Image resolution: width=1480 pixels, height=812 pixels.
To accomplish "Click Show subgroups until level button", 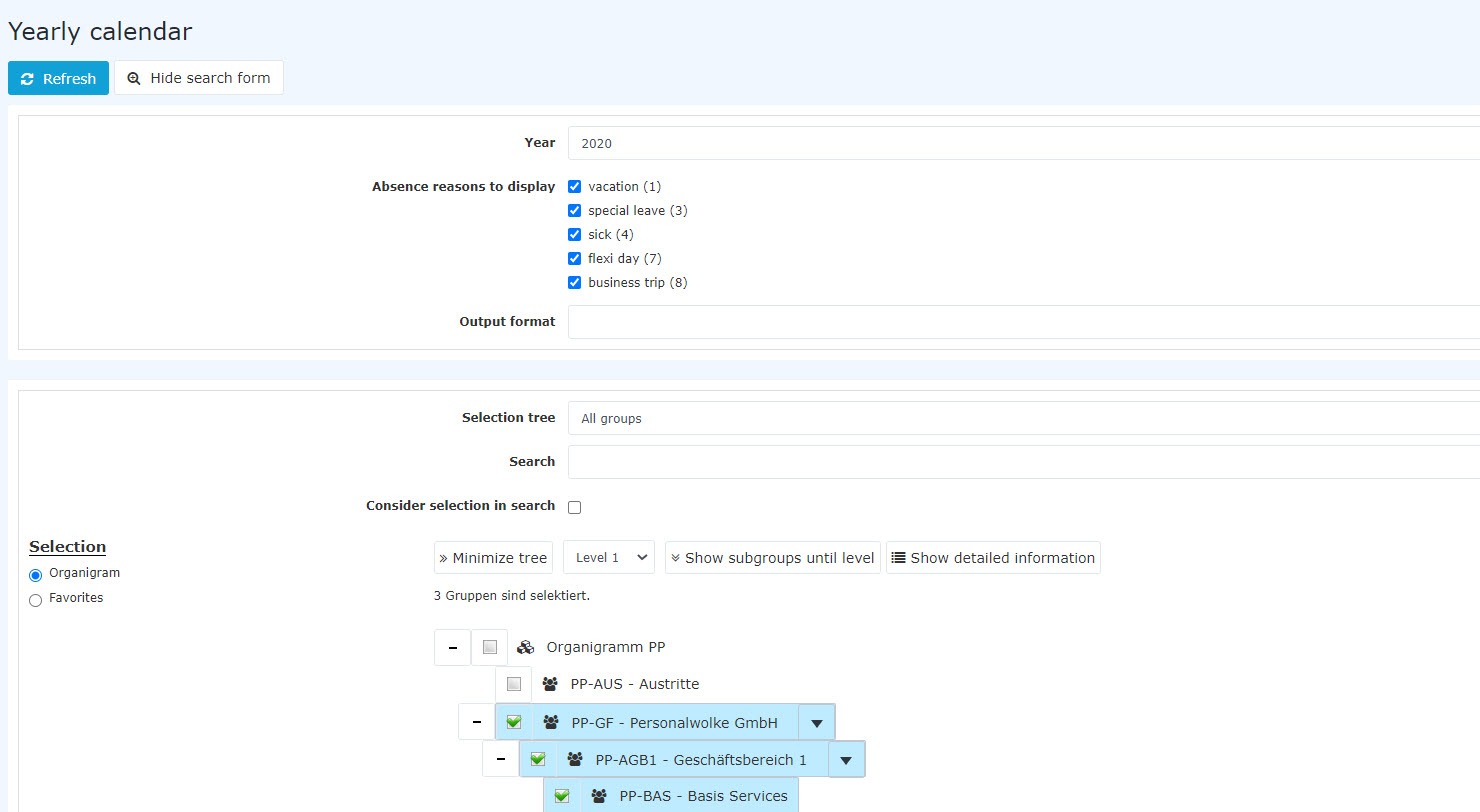I will click(773, 558).
